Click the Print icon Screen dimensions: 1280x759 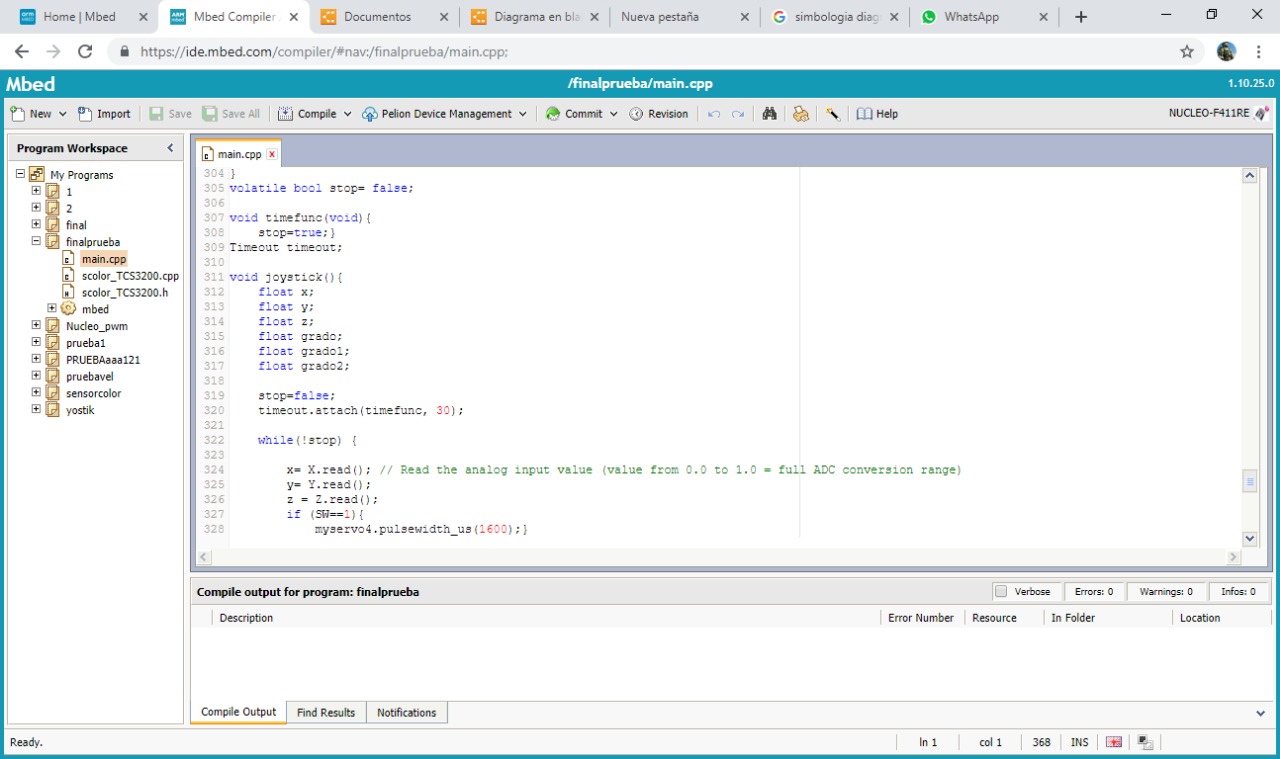(800, 114)
